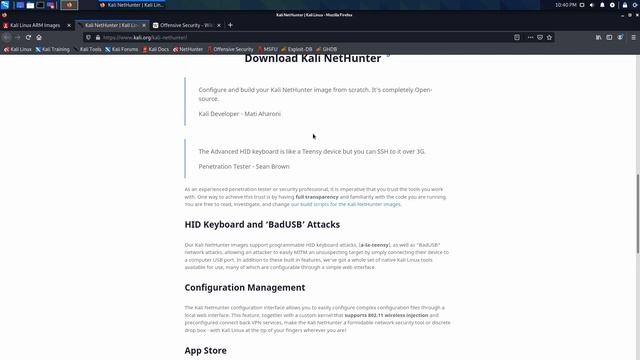Click the page vertical scrollbar thumb
The width and height of the screenshot is (640, 360).
click(637, 213)
